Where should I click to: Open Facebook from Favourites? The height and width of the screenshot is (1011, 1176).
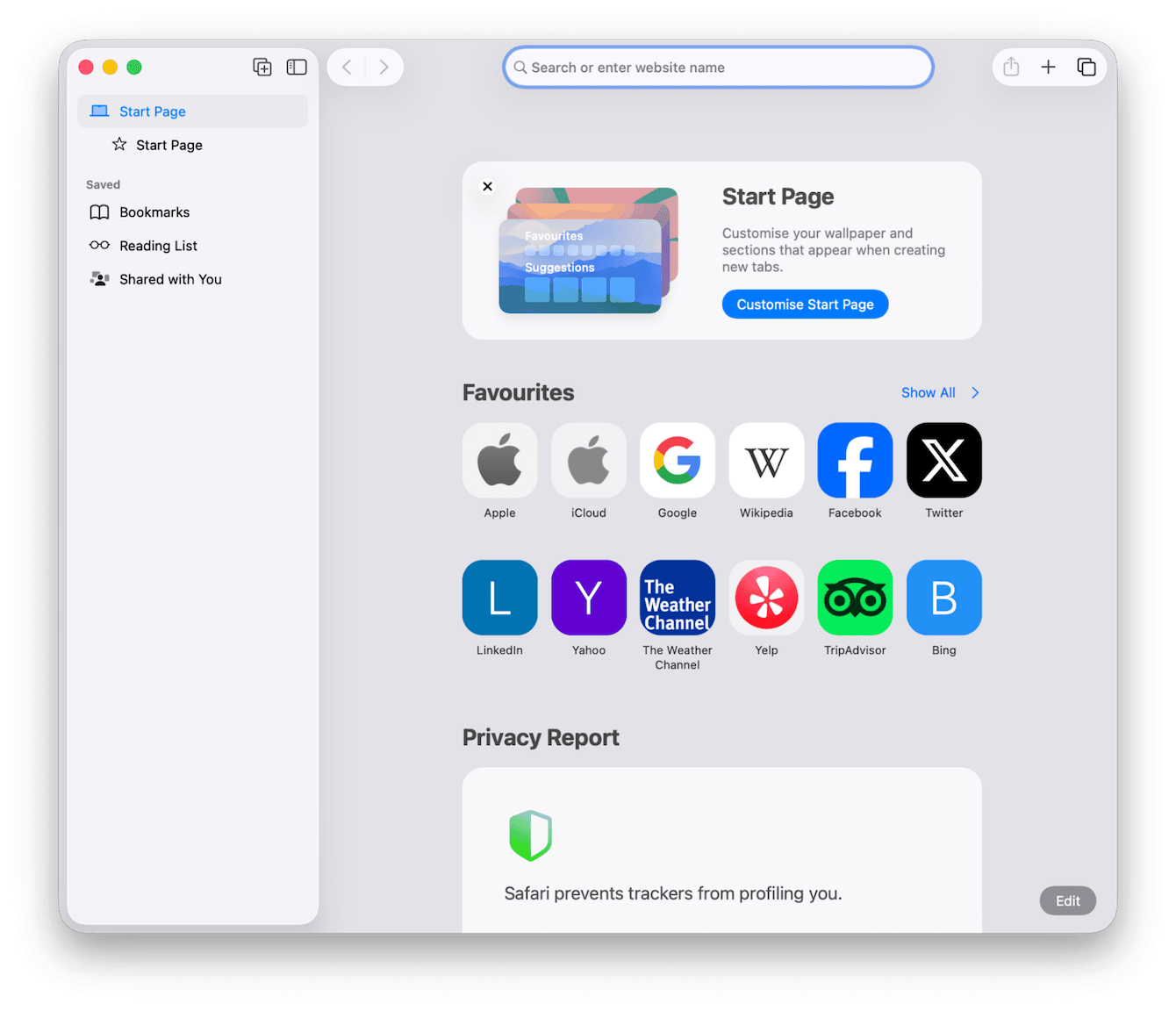[x=854, y=460]
